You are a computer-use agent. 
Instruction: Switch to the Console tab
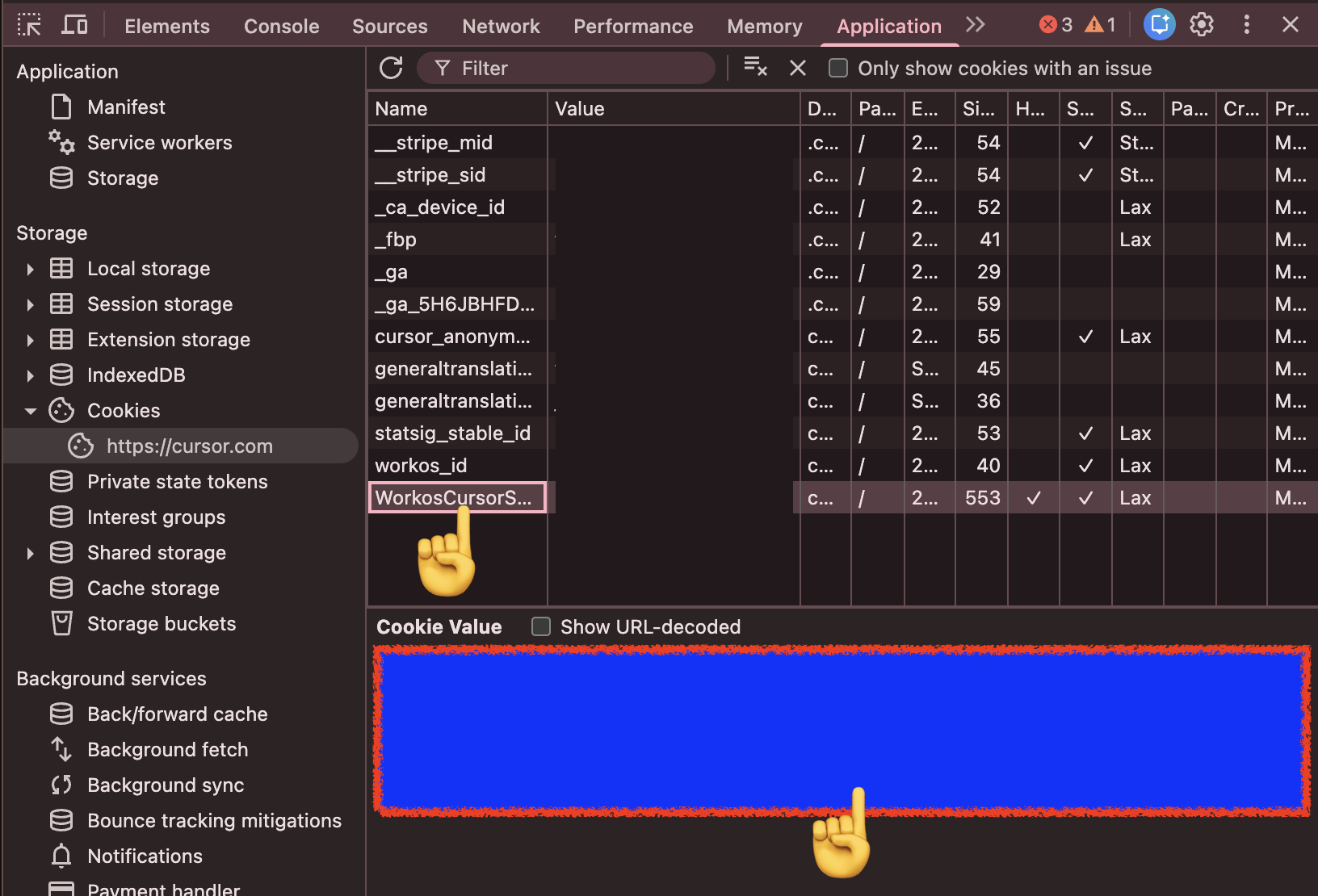click(x=282, y=26)
